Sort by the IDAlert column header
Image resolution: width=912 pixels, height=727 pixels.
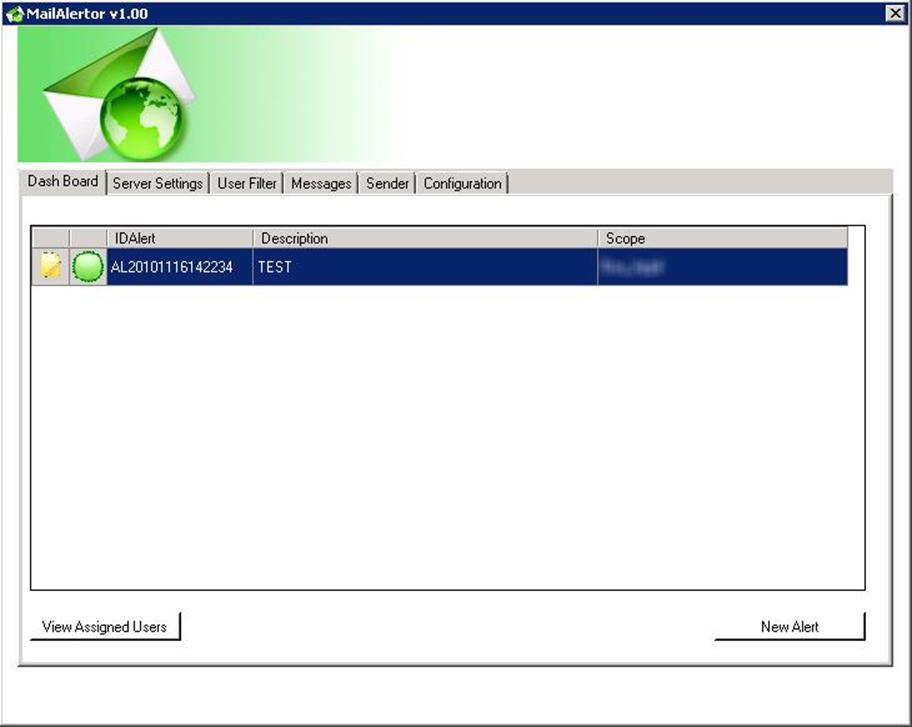click(180, 238)
